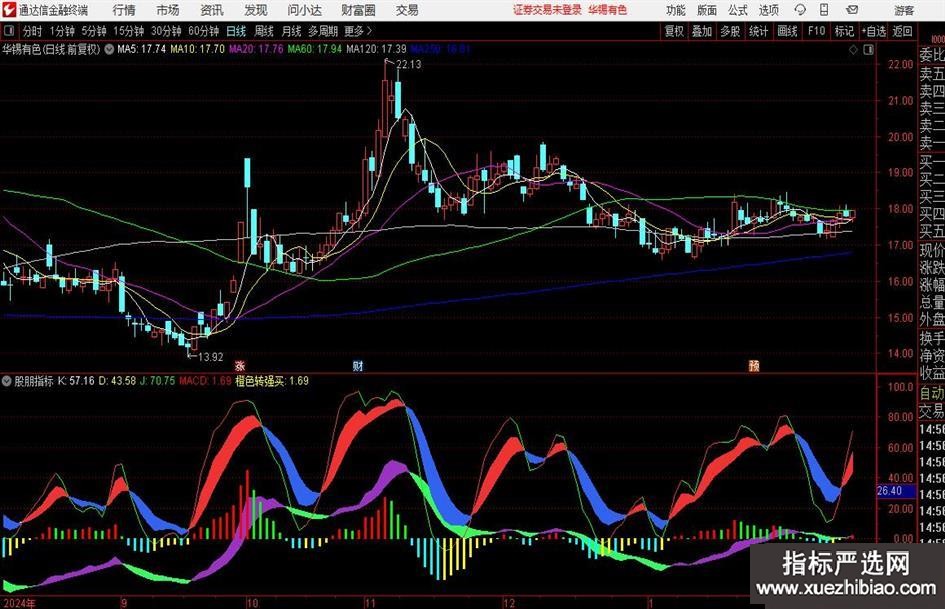Image resolution: width=945 pixels, height=609 pixels.
Task: Switch to 分时 intraday view
Action: point(33,31)
